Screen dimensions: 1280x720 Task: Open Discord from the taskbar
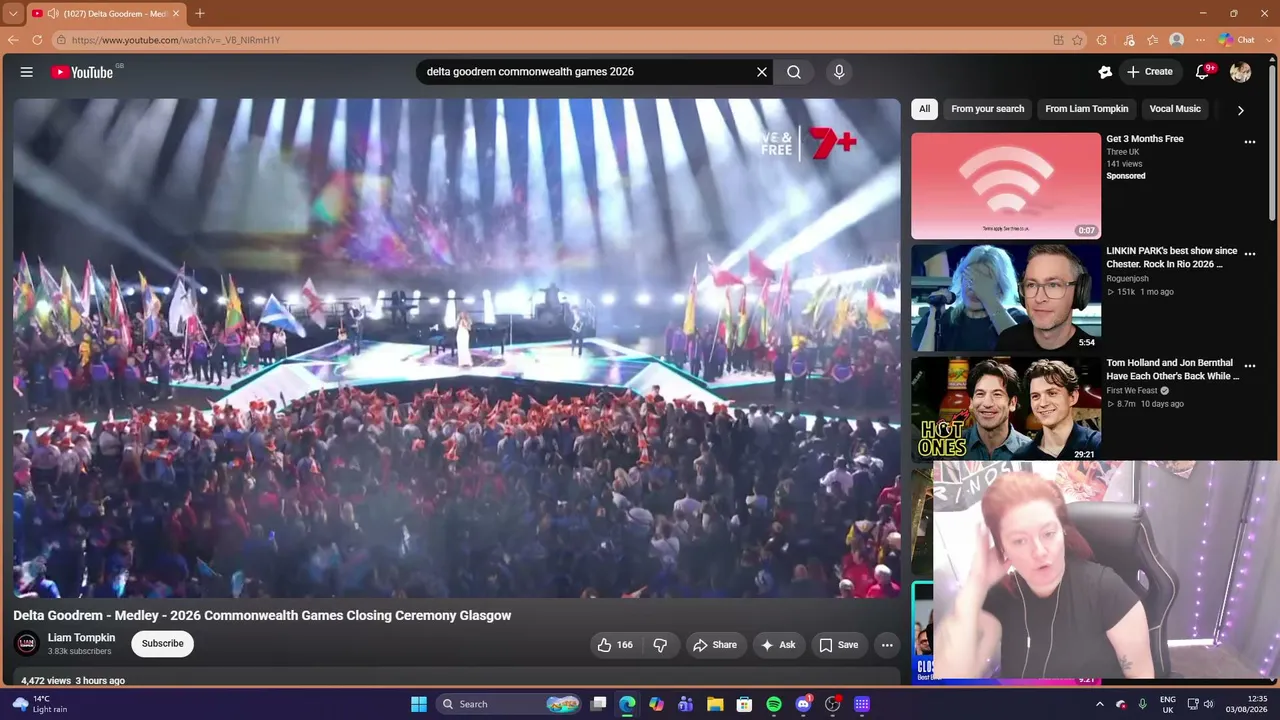[x=803, y=704]
